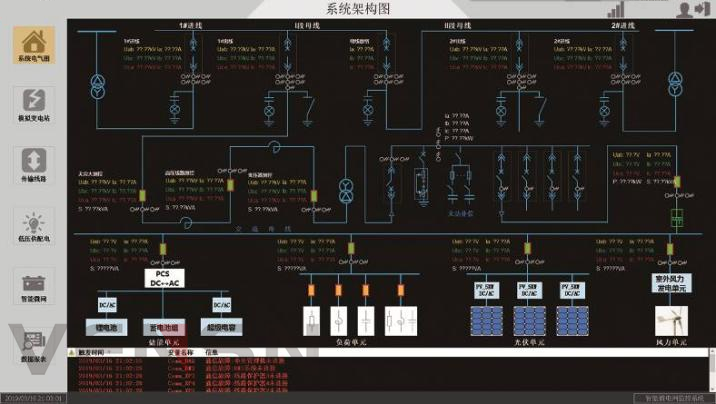
Task: Click the middle solar panel image
Action: (x=530, y=321)
